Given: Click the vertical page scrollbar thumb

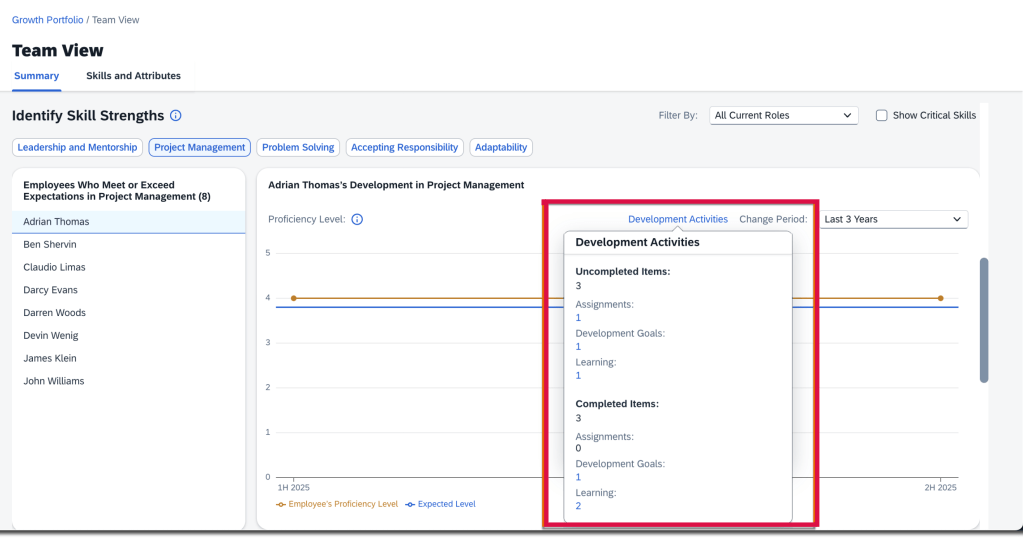Looking at the screenshot, I should click(984, 320).
